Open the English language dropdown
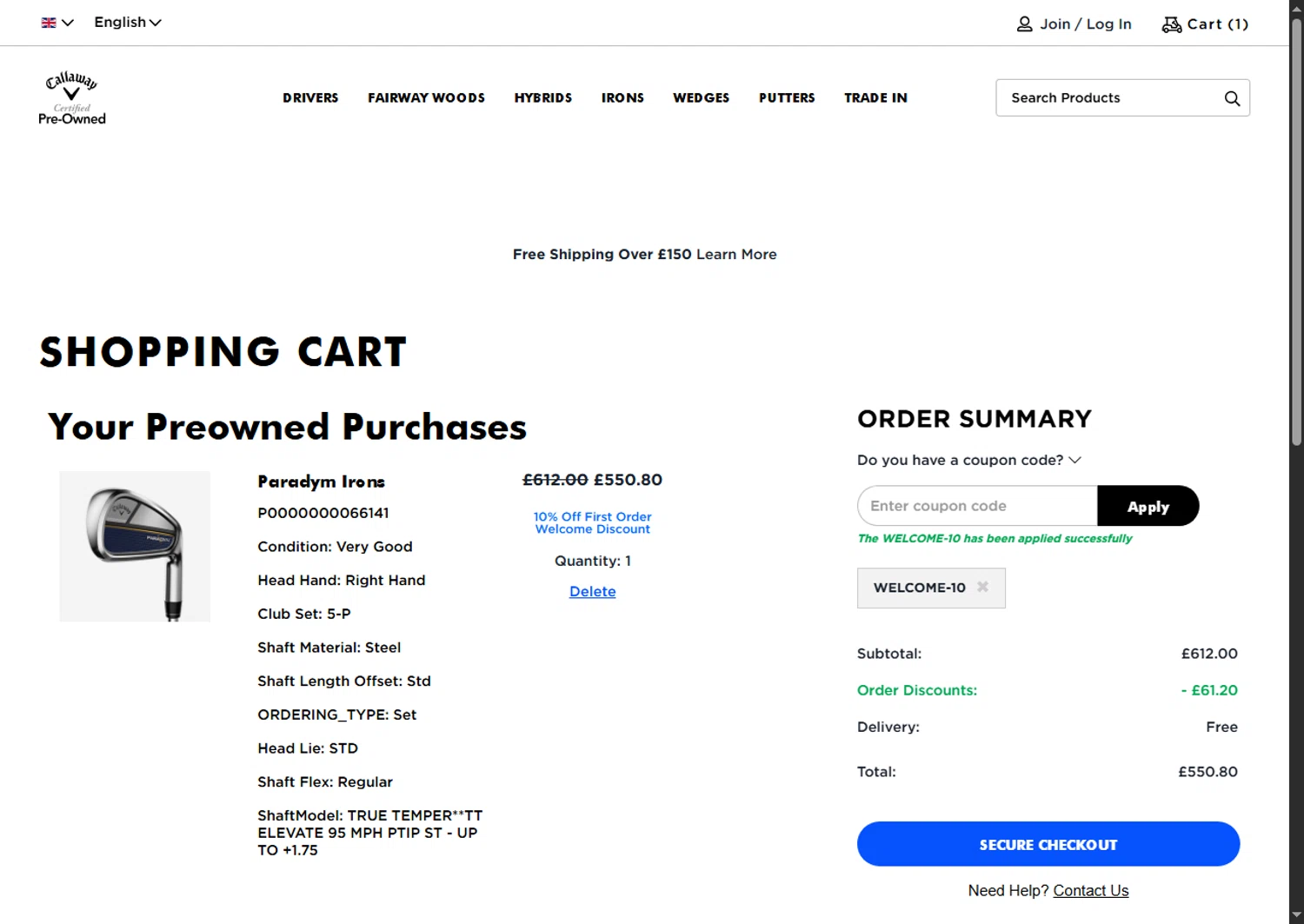 128,23
